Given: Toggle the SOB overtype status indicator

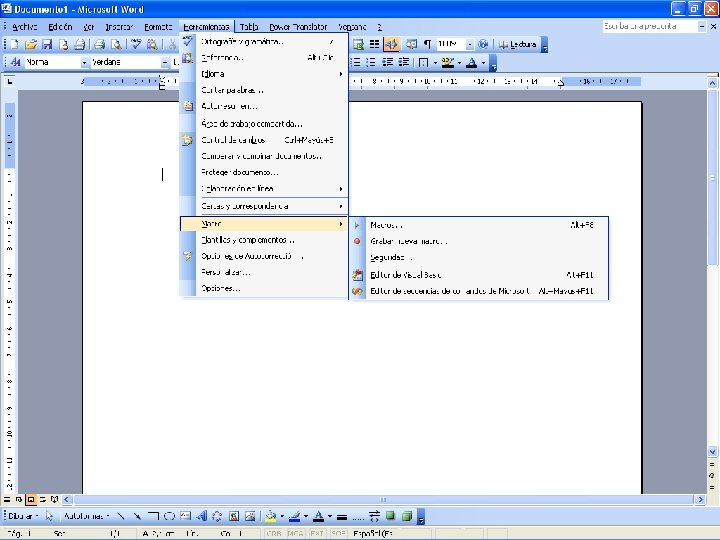Looking at the screenshot, I should (x=338, y=534).
